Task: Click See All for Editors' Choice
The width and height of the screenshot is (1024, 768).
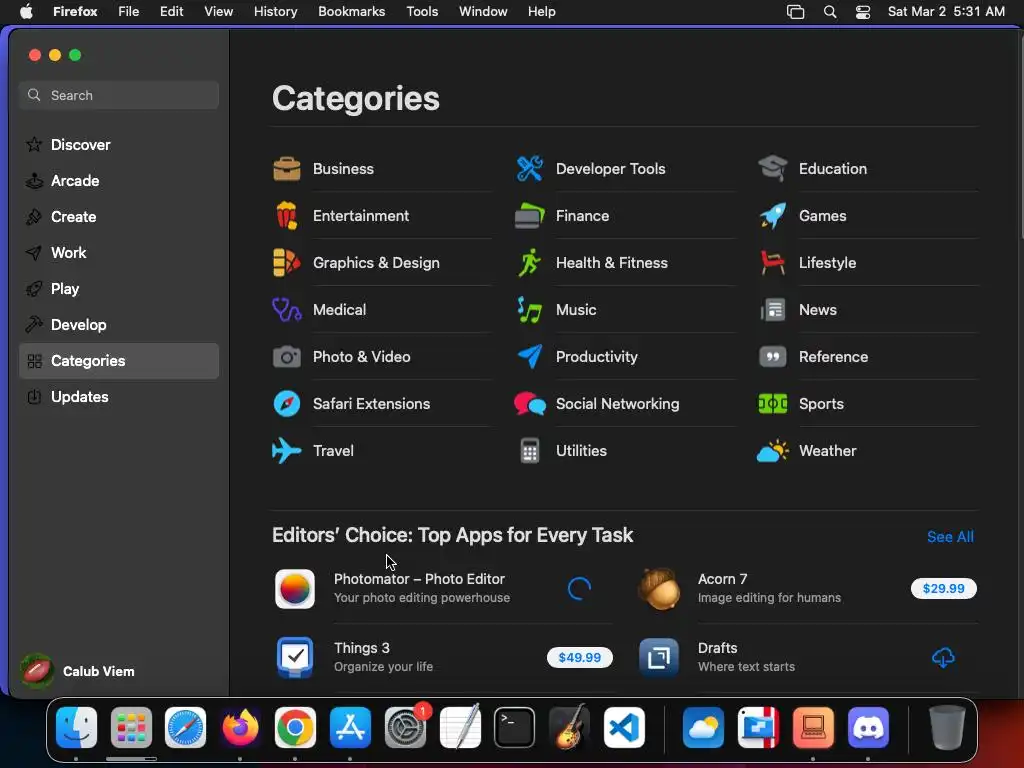Action: coord(950,537)
